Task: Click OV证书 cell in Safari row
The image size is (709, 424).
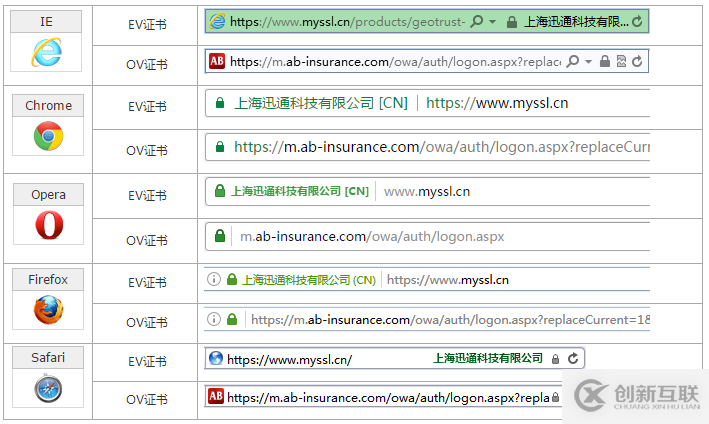Action: pyautogui.click(x=147, y=400)
